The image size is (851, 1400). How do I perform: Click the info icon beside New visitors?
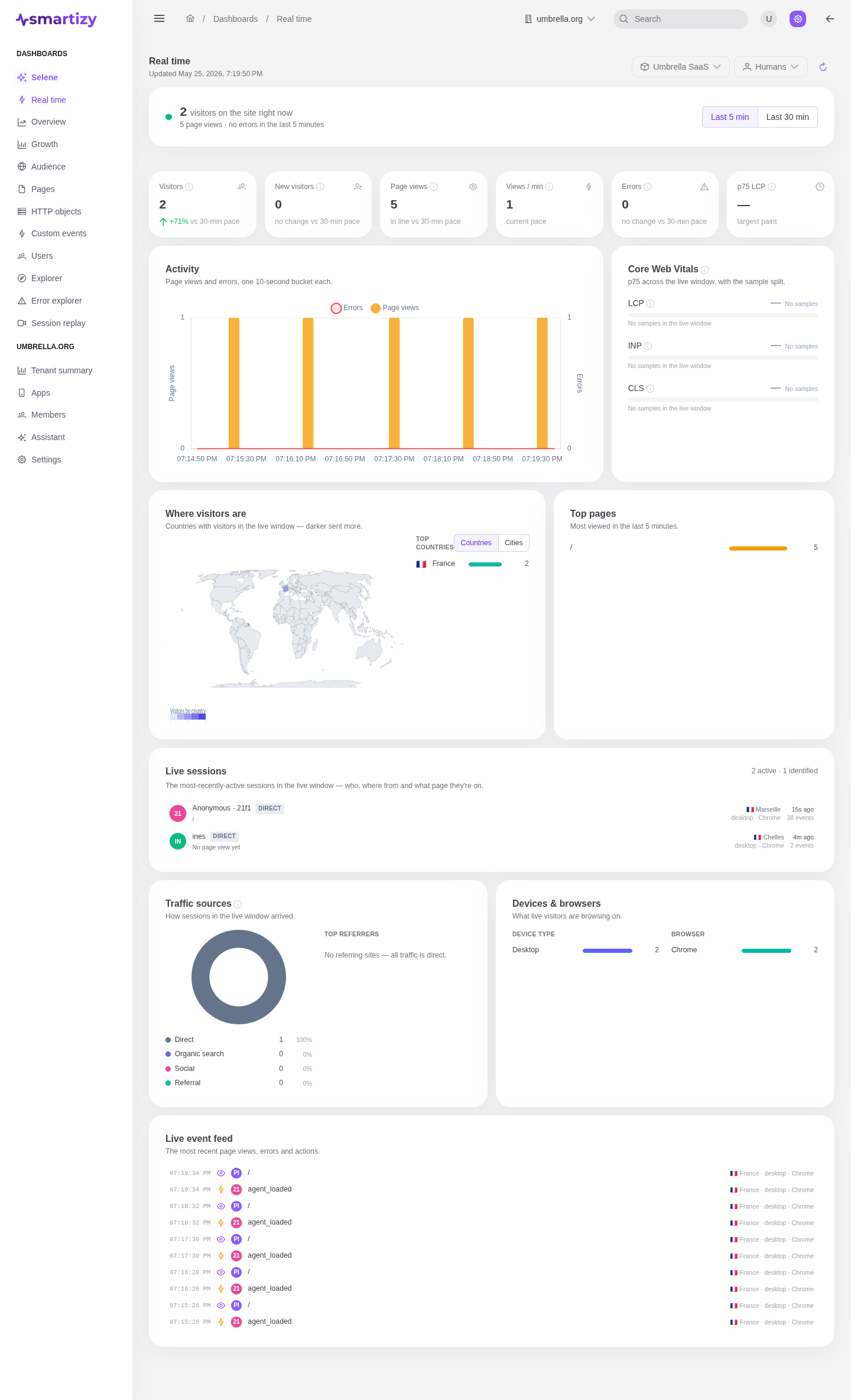pyautogui.click(x=320, y=187)
